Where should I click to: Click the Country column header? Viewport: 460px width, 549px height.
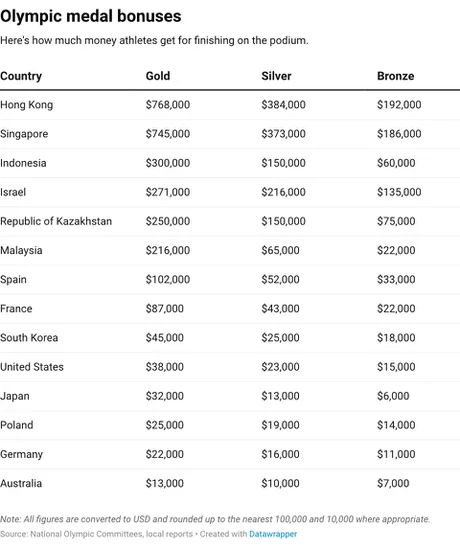pos(21,76)
